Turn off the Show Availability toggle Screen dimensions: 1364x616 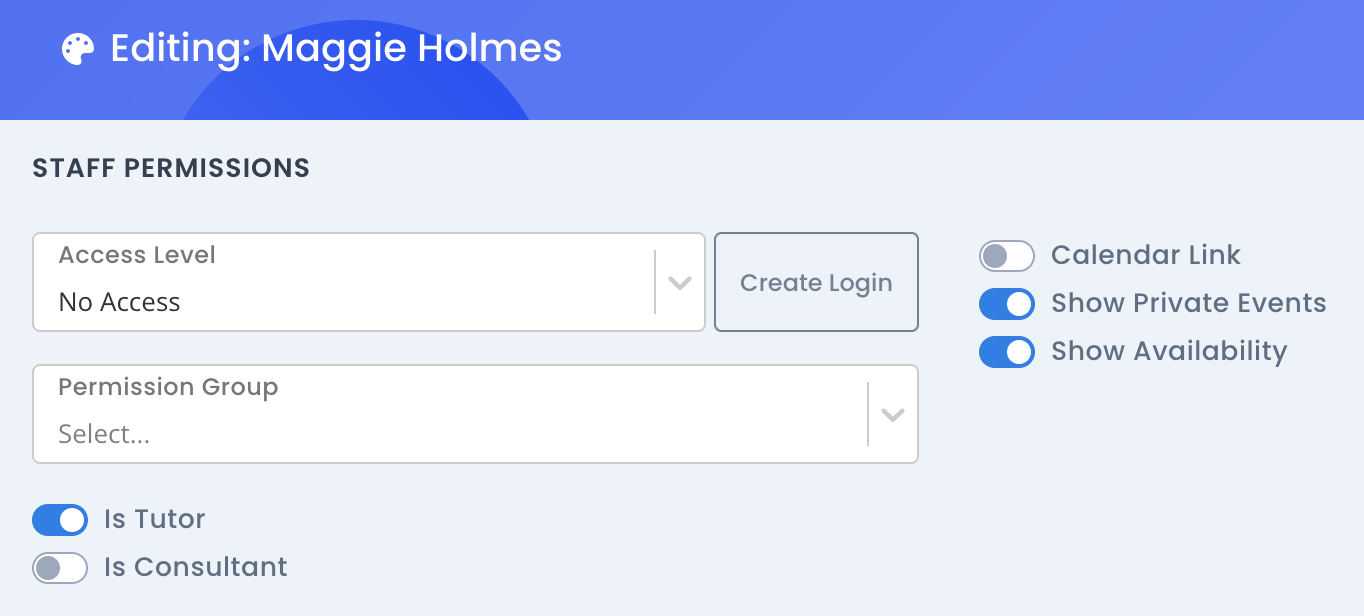point(1007,351)
